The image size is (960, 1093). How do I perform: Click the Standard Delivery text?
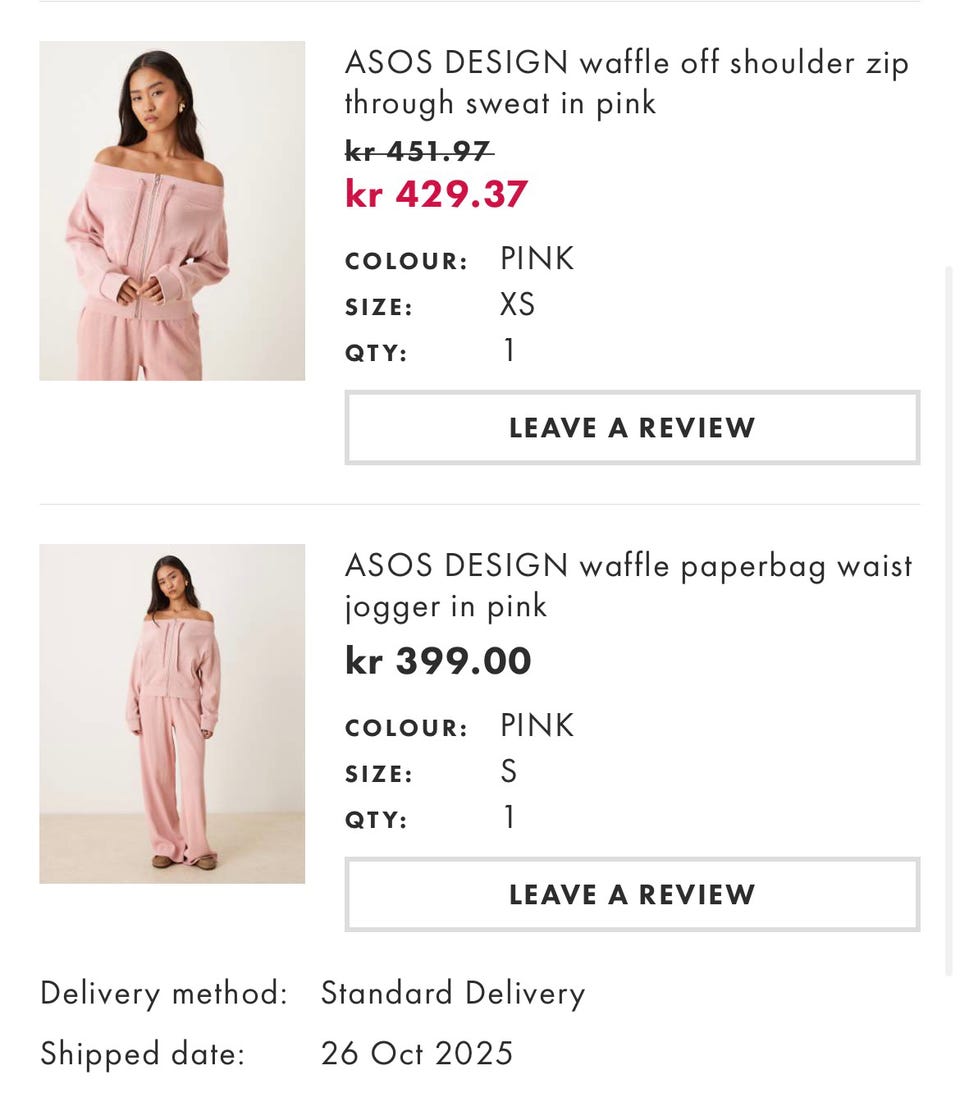point(452,993)
